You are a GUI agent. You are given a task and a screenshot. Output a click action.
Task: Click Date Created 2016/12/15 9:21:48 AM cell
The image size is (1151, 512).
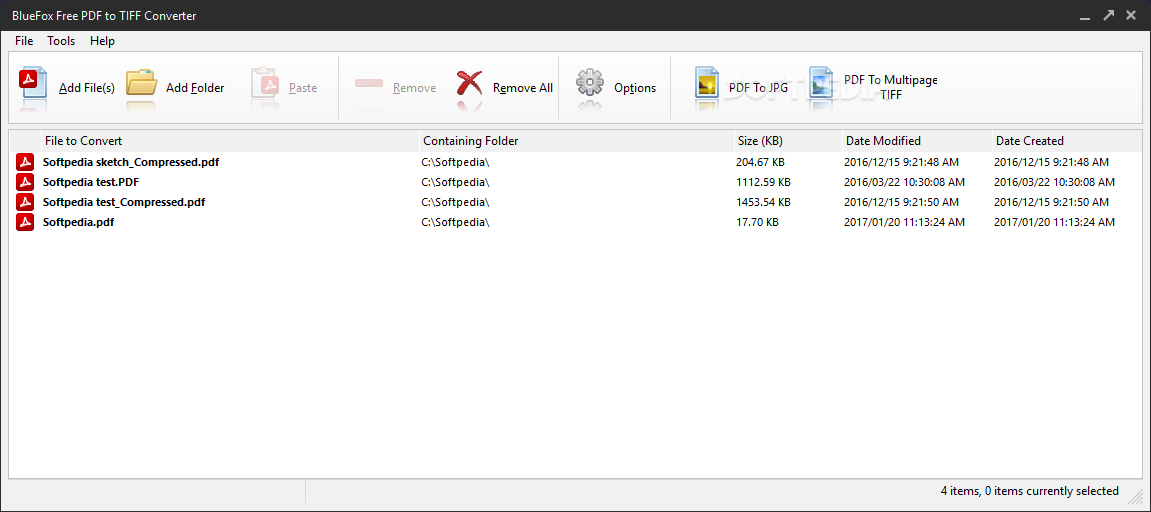[1051, 162]
